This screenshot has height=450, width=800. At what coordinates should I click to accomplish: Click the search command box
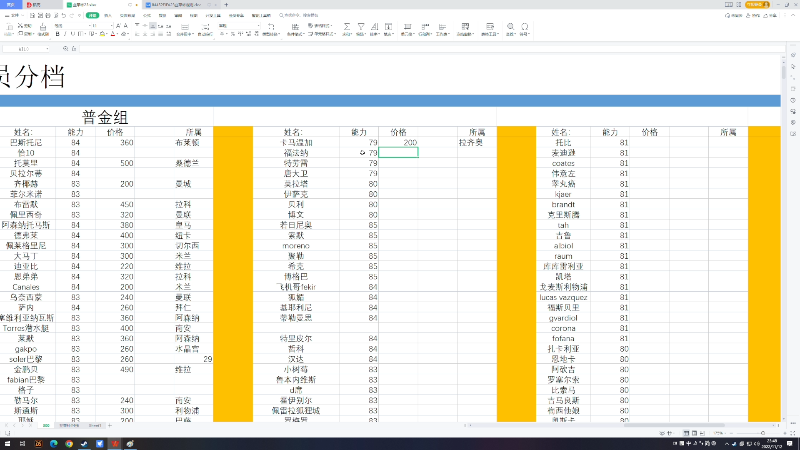298,15
